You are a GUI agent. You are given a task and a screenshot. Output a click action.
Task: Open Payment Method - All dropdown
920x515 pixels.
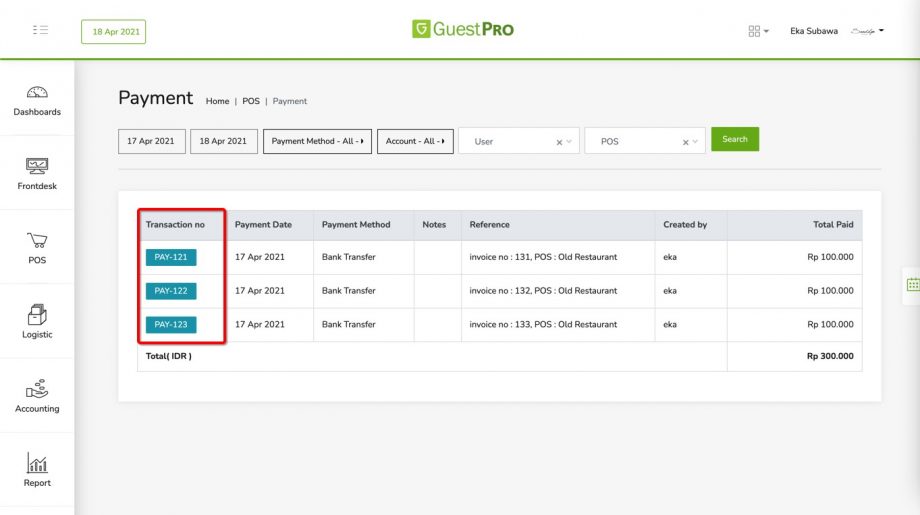point(317,141)
